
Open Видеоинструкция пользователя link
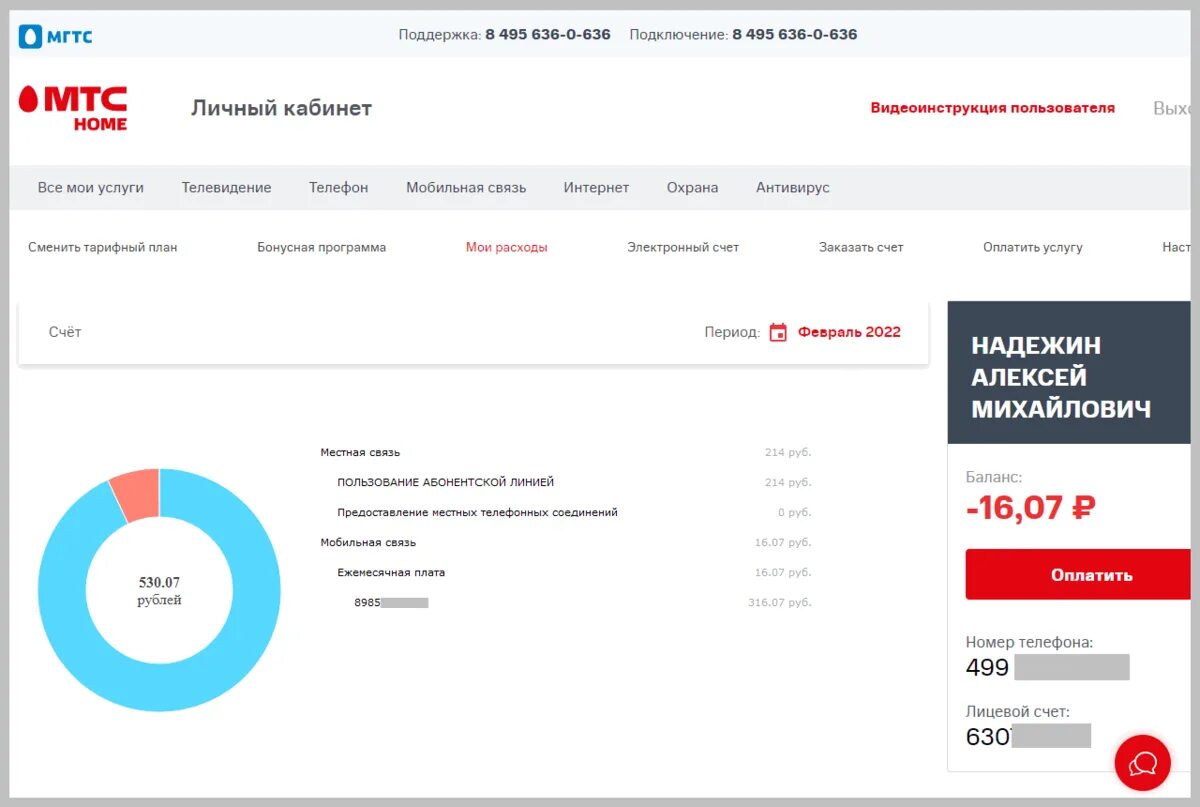pyautogui.click(x=992, y=108)
